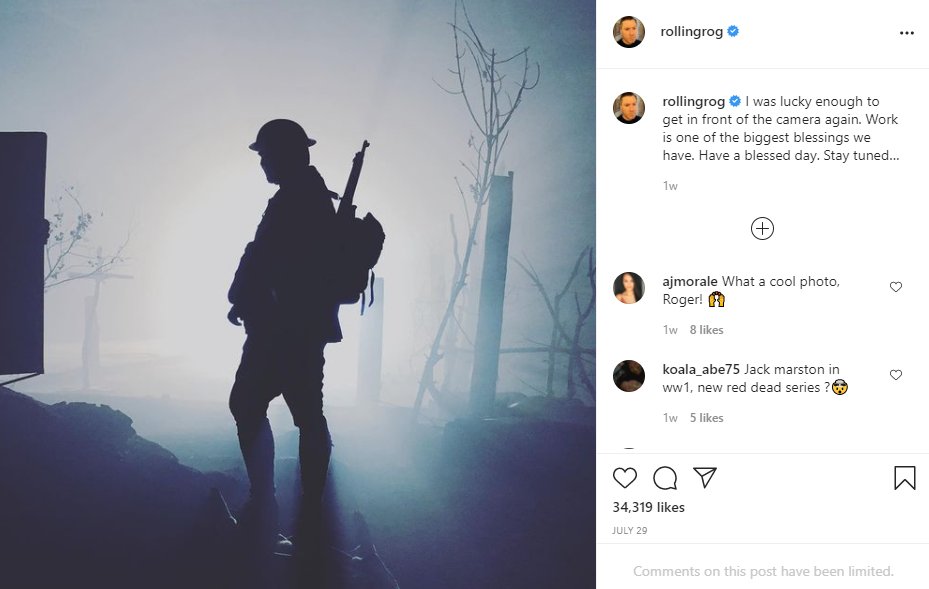Click rollingrog avatar beside the caption

tap(629, 108)
